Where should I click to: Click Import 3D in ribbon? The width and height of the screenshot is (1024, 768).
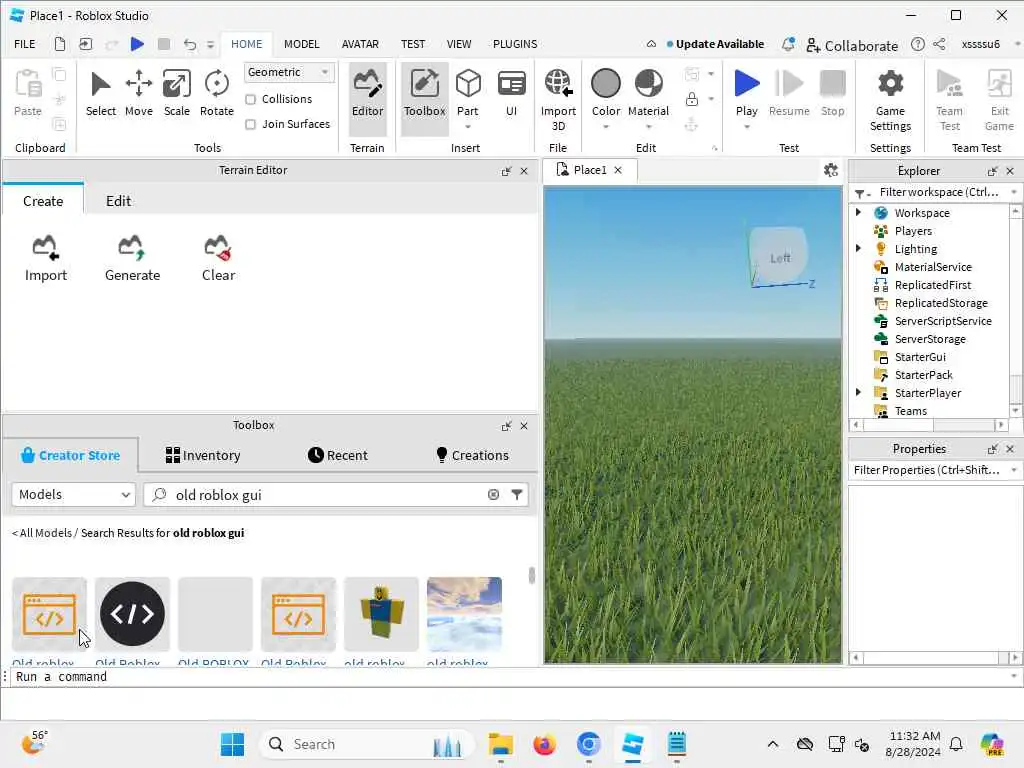tap(558, 99)
